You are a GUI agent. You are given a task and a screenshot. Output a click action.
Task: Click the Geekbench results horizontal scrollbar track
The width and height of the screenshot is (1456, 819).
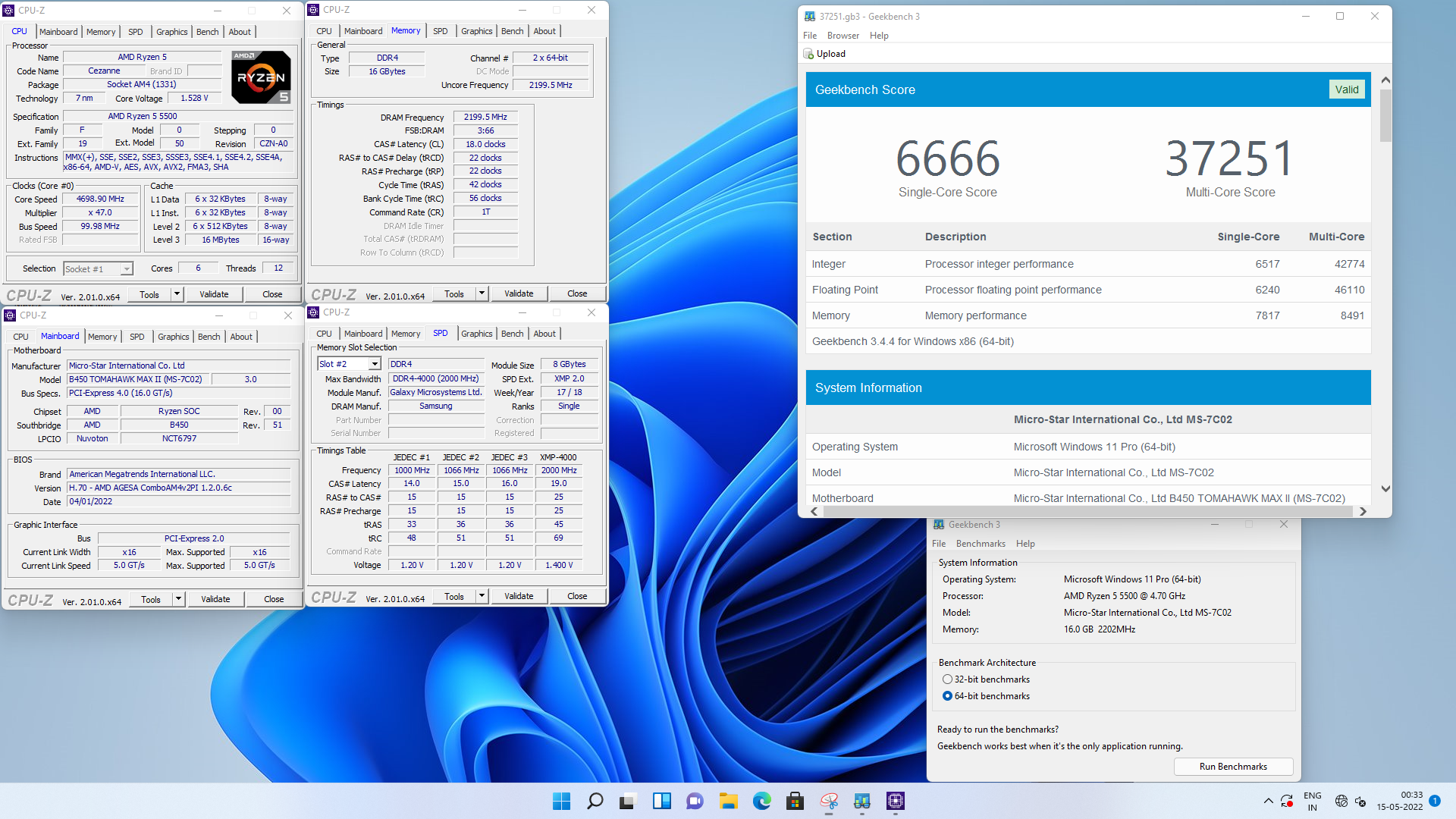click(x=1088, y=512)
